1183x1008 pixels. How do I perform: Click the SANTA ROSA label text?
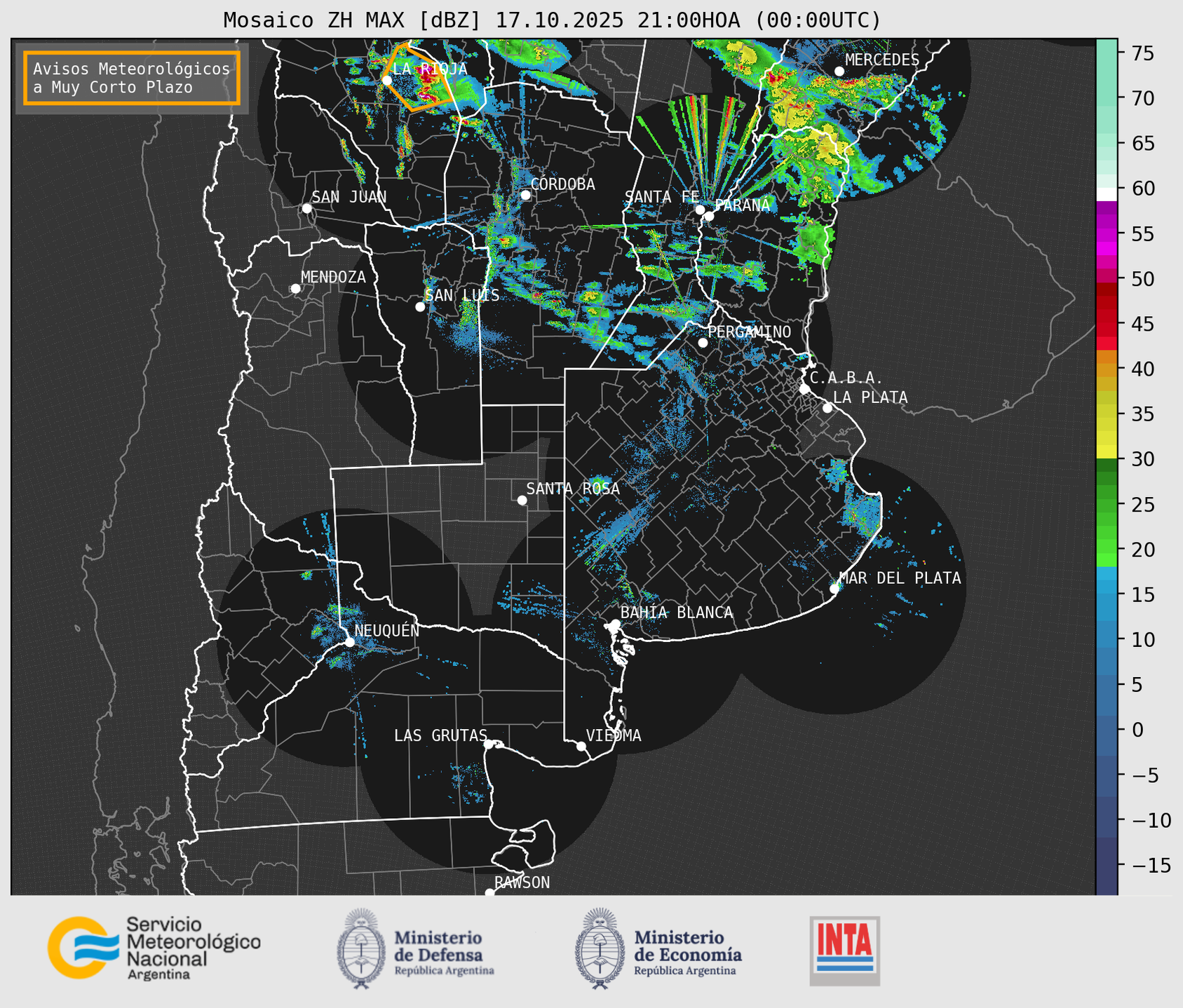[x=573, y=489]
